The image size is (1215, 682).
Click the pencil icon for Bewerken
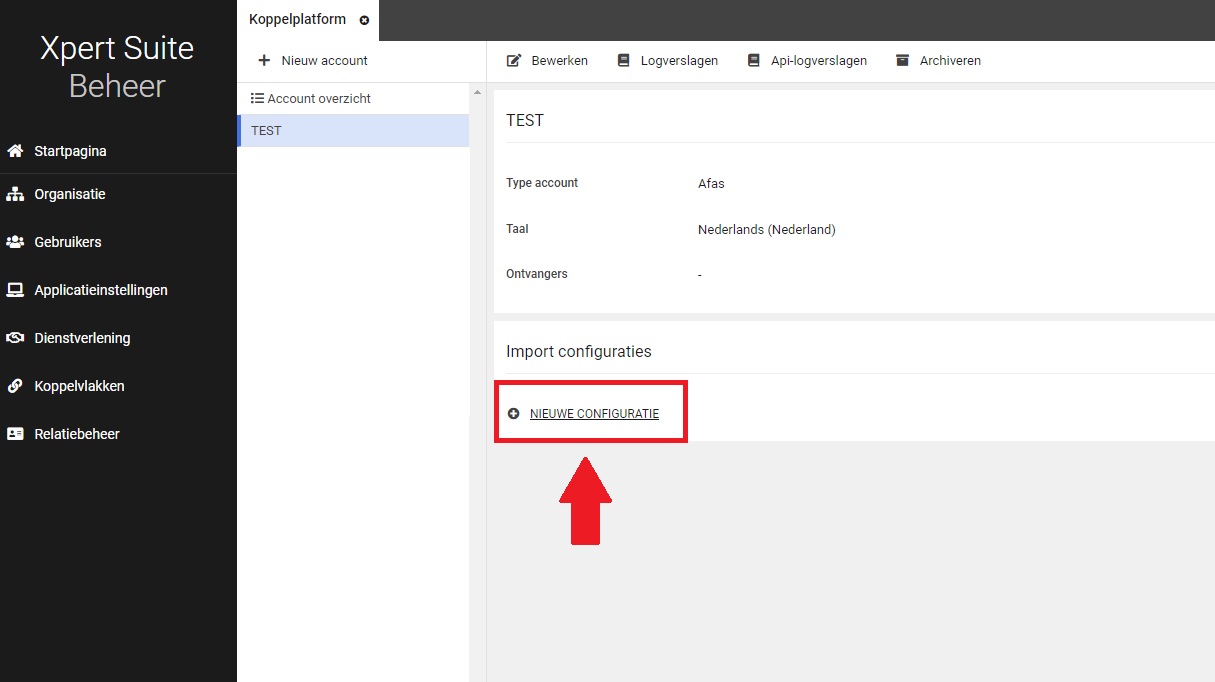[x=514, y=61]
